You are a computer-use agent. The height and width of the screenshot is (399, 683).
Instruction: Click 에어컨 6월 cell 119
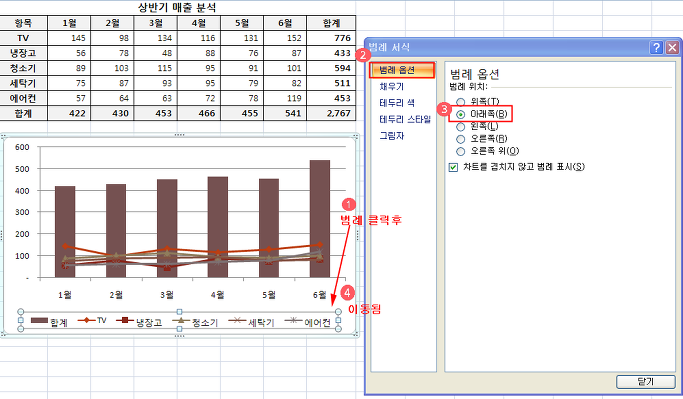[285, 98]
